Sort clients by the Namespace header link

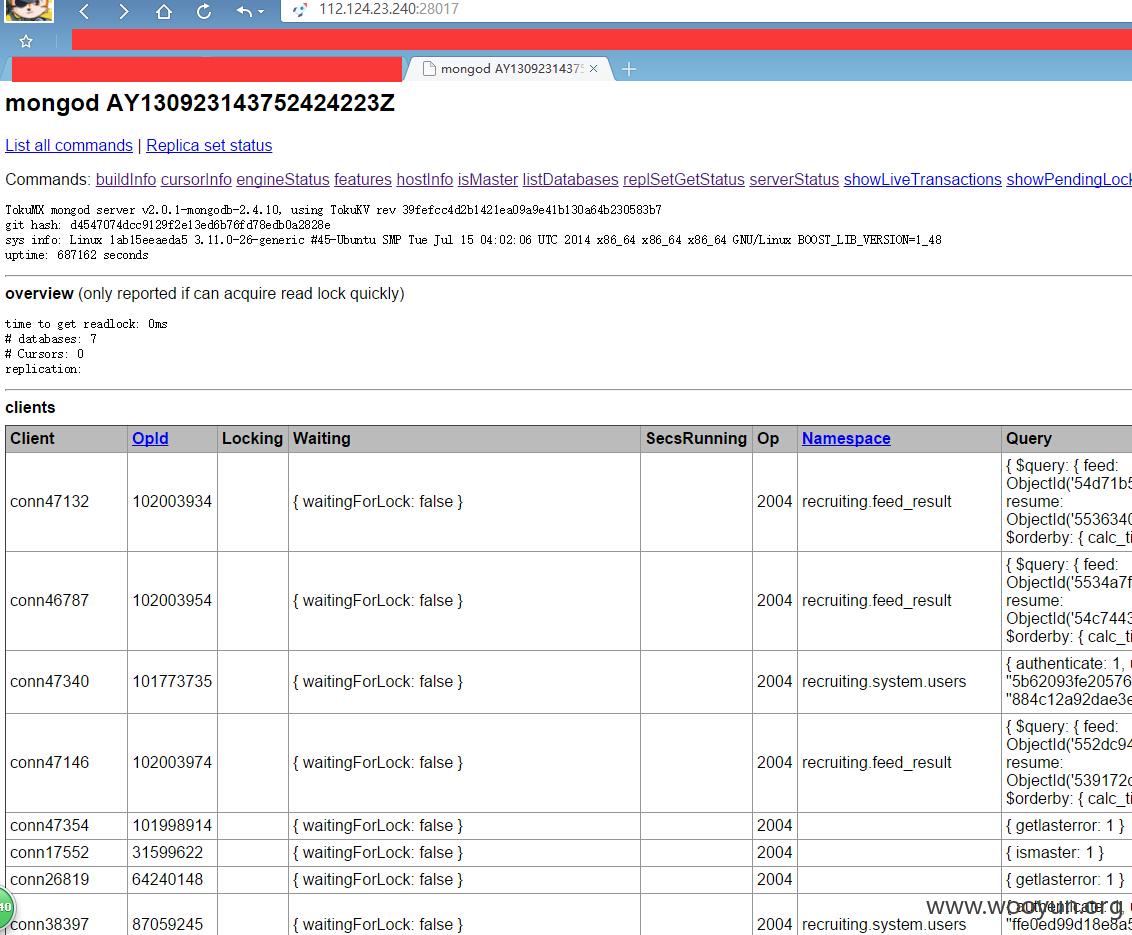pyautogui.click(x=846, y=438)
